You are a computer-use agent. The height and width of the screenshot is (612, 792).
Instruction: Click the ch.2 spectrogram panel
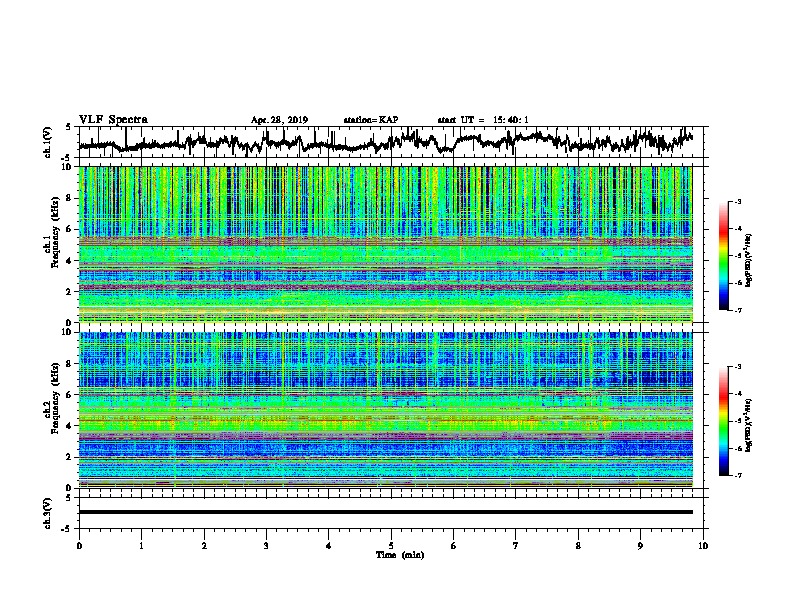point(386,410)
